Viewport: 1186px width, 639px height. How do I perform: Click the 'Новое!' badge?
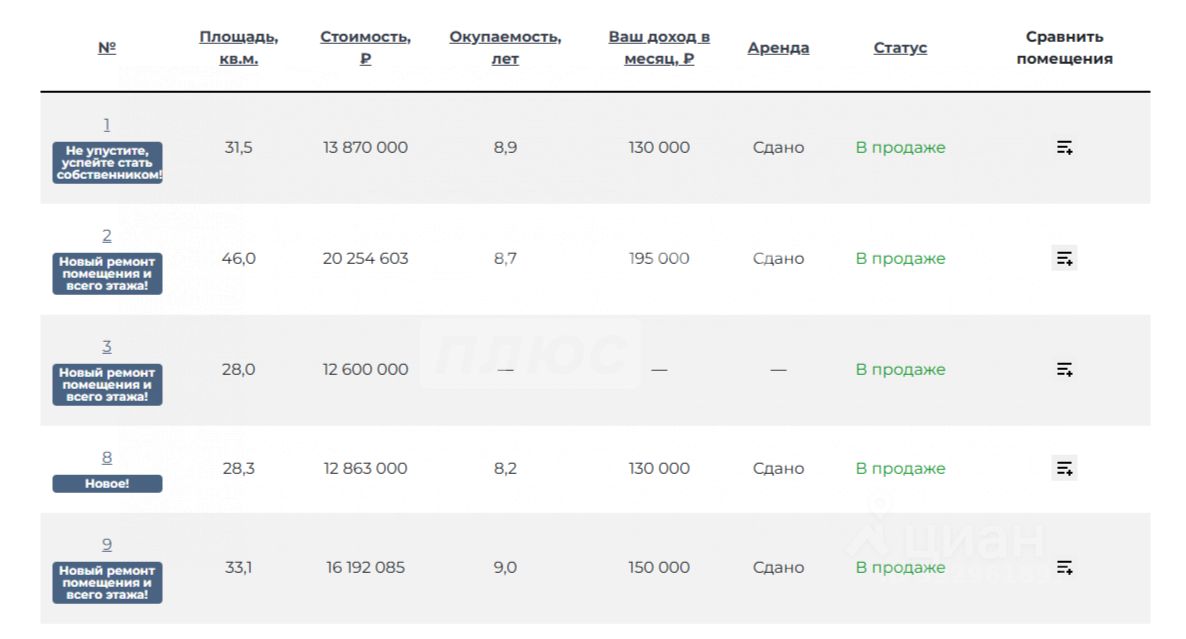107,484
